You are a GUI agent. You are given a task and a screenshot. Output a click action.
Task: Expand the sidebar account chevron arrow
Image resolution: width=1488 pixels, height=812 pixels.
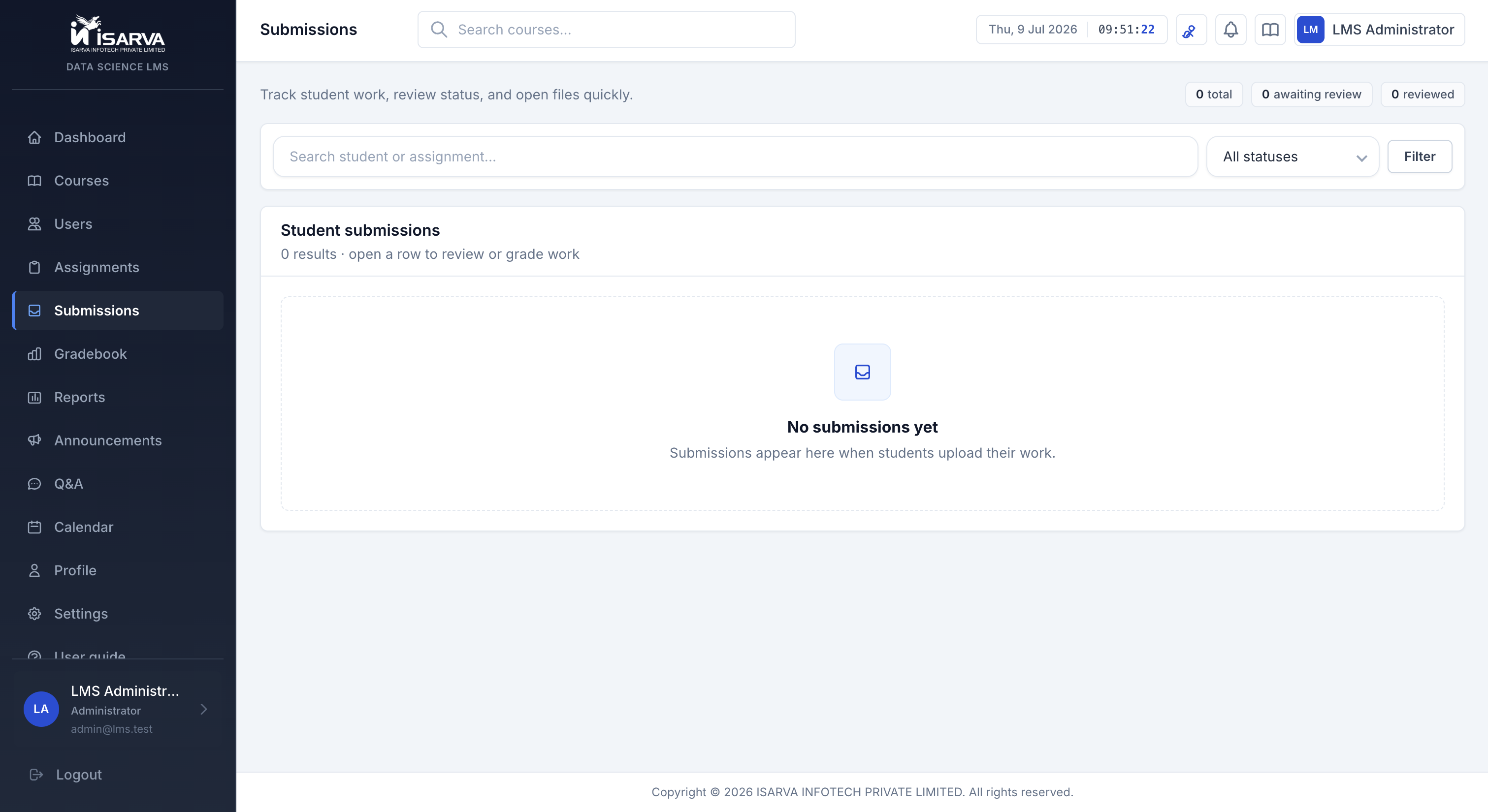pos(203,709)
